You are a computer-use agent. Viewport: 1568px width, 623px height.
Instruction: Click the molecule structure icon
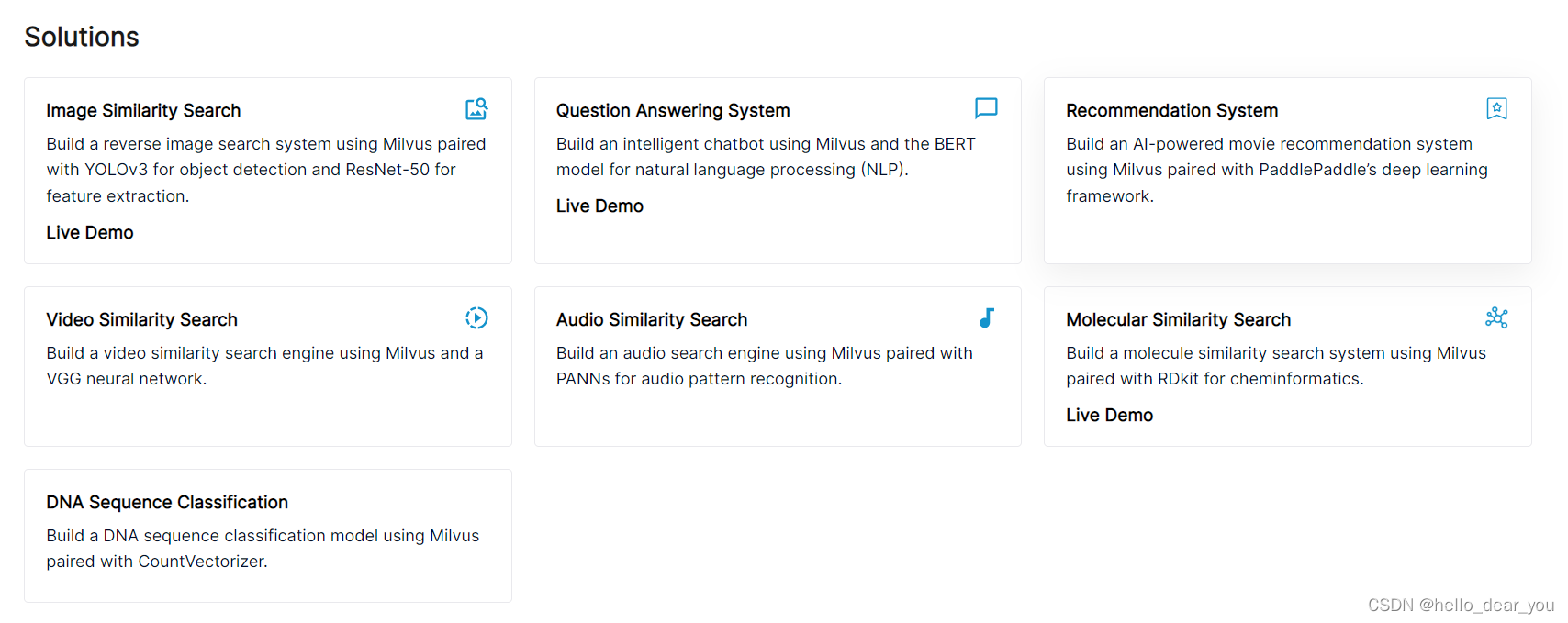coord(1496,318)
